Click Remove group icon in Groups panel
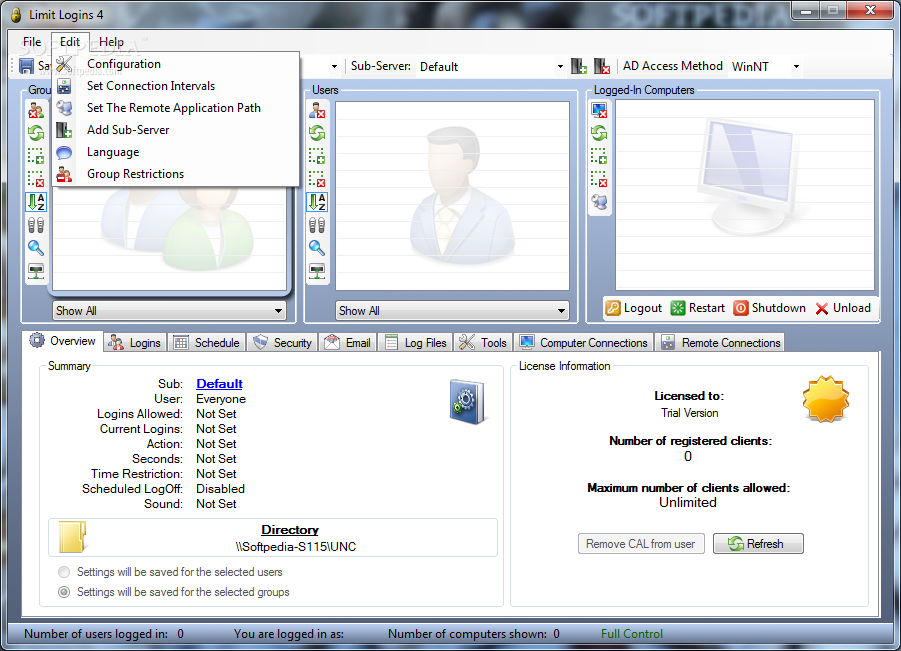Image resolution: width=901 pixels, height=651 pixels. click(36, 110)
